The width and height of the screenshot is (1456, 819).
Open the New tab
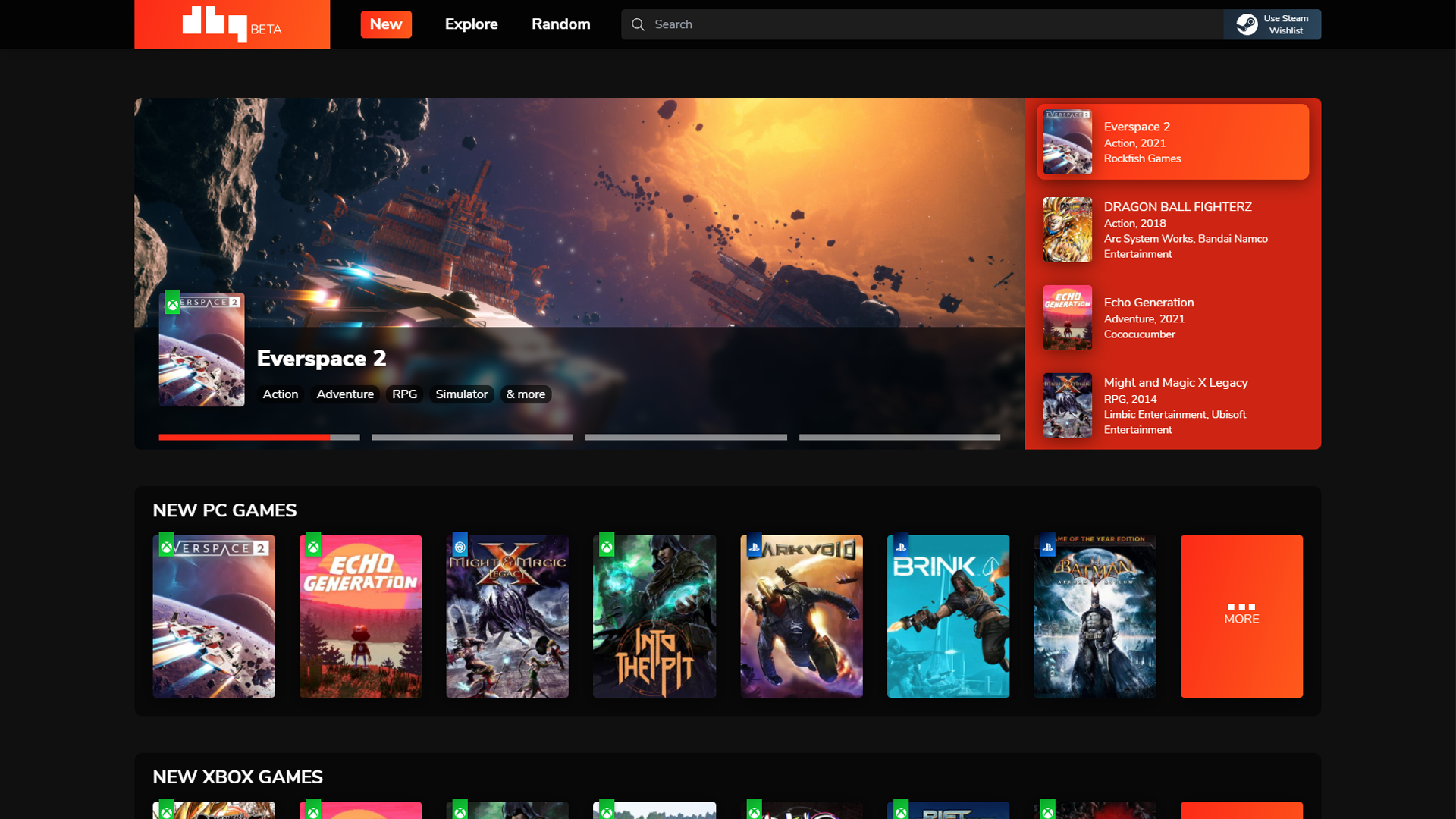386,24
